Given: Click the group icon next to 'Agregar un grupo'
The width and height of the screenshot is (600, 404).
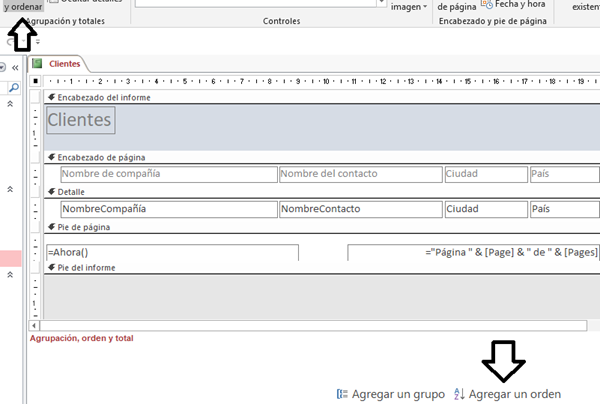Looking at the screenshot, I should pyautogui.click(x=342, y=394).
